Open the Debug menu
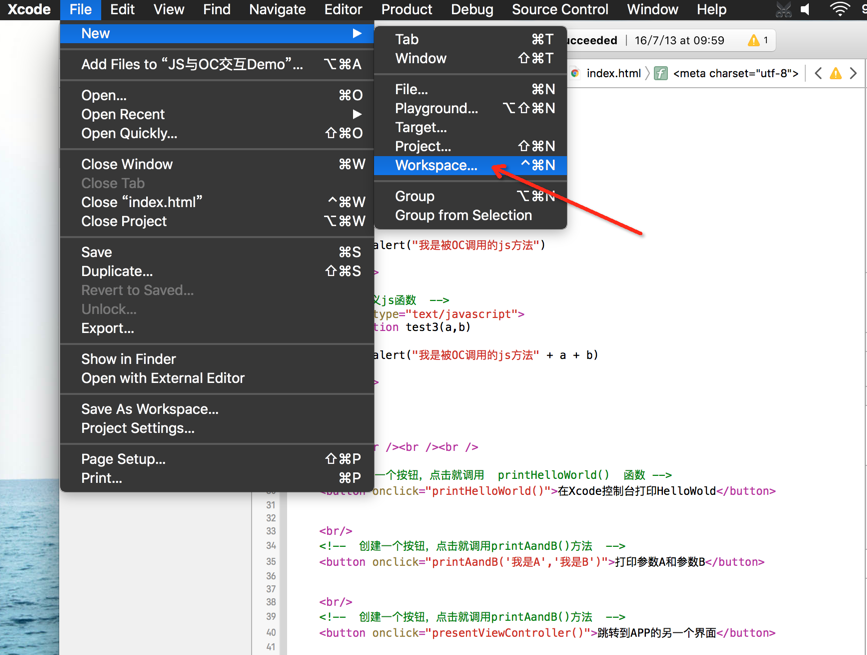 pyautogui.click(x=472, y=9)
